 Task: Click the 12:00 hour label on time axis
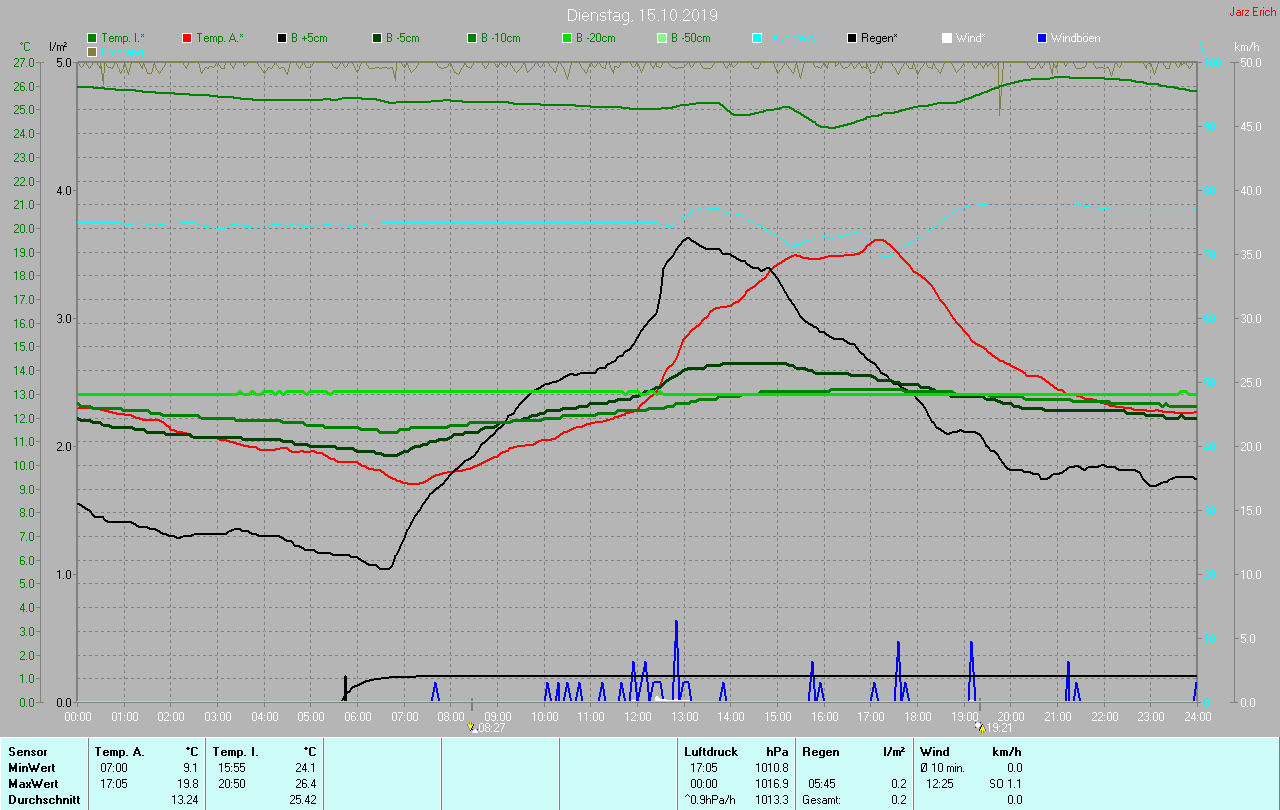pos(637,716)
